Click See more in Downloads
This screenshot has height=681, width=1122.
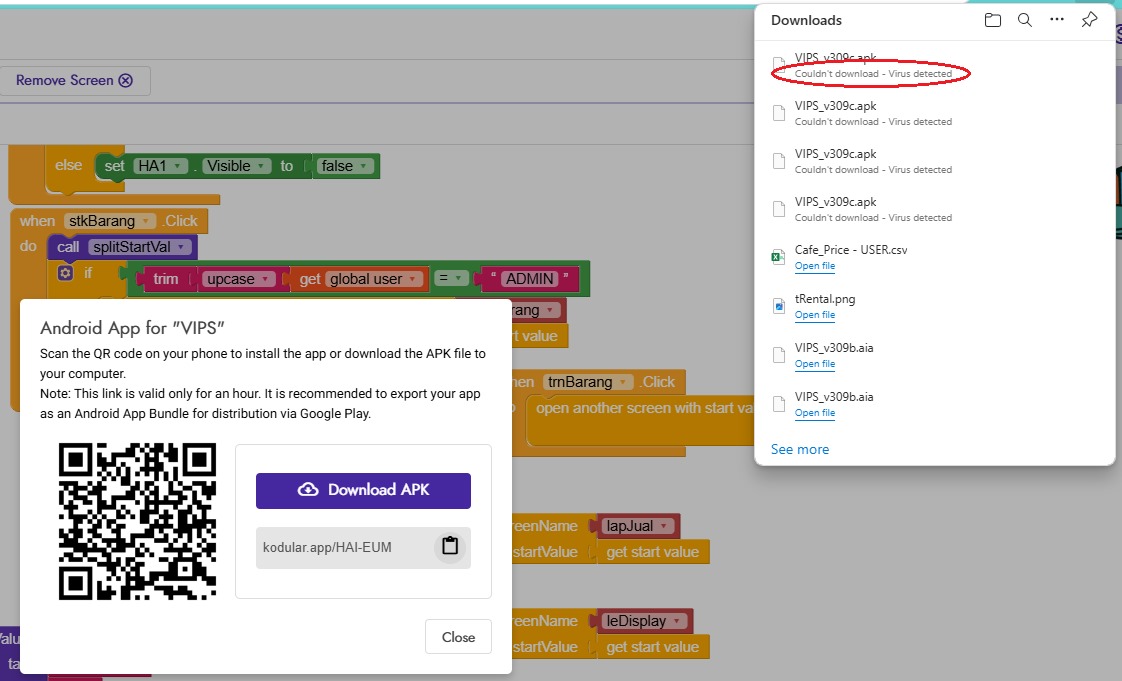pyautogui.click(x=800, y=449)
